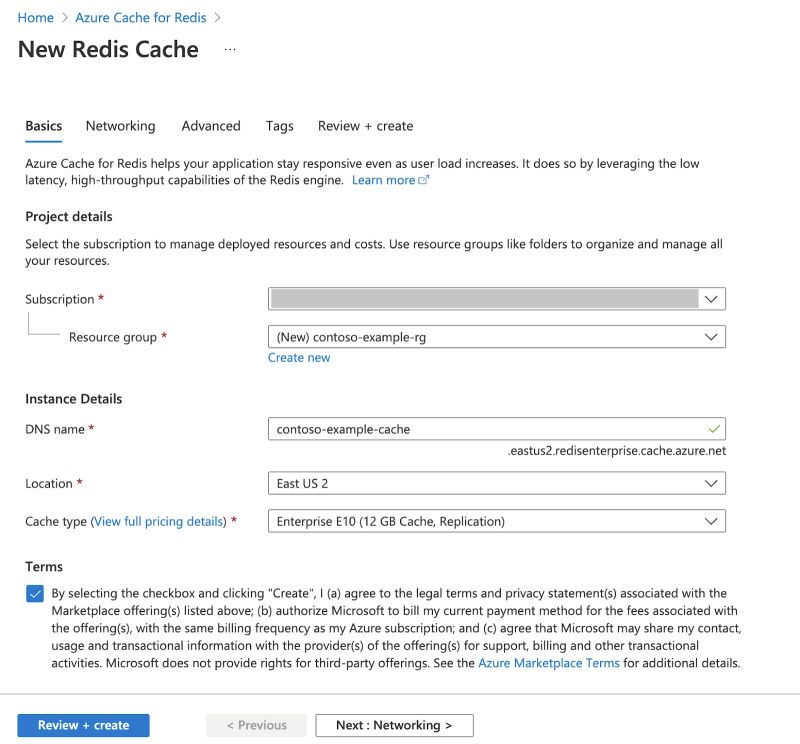Click the Review + create button

83,725
